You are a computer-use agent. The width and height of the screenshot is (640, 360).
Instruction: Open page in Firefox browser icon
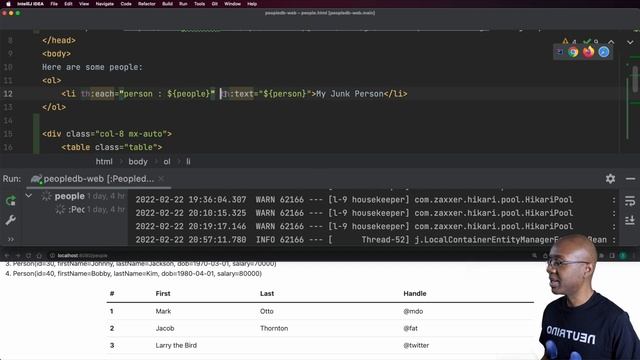(x=588, y=52)
